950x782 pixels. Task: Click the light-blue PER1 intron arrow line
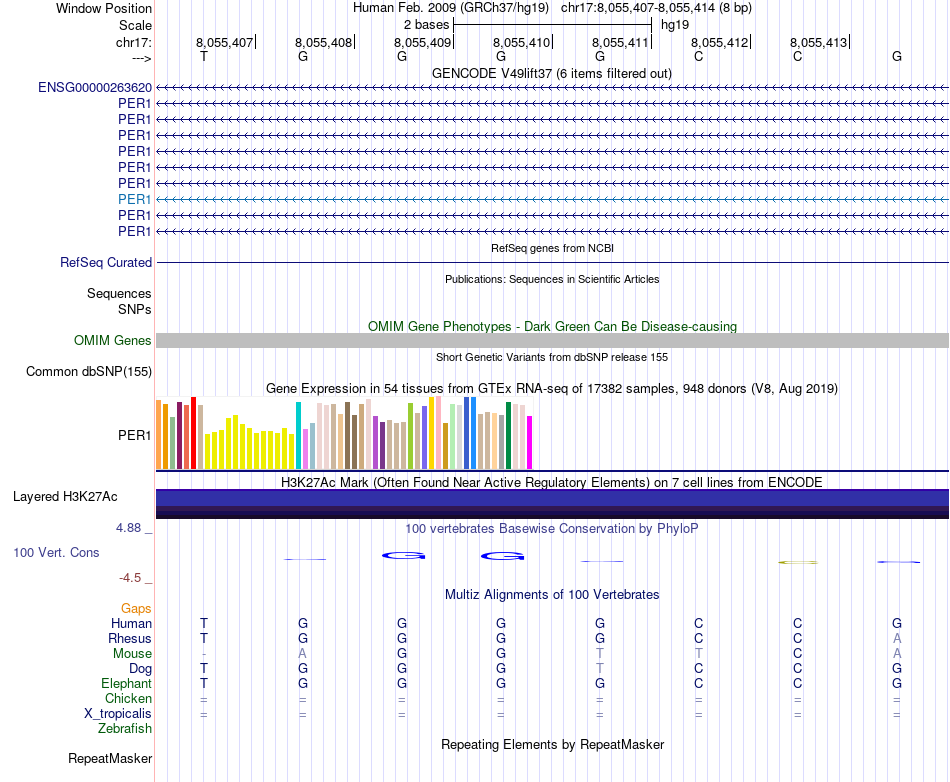(x=552, y=199)
